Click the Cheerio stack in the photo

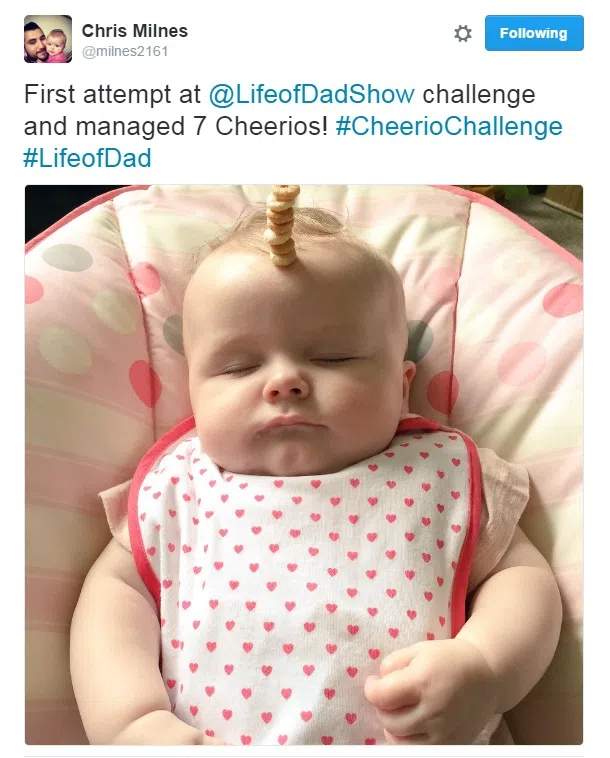pyautogui.click(x=282, y=225)
